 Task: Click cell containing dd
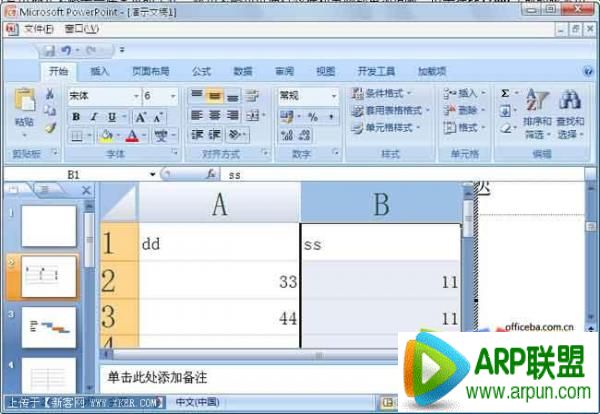pos(219,243)
